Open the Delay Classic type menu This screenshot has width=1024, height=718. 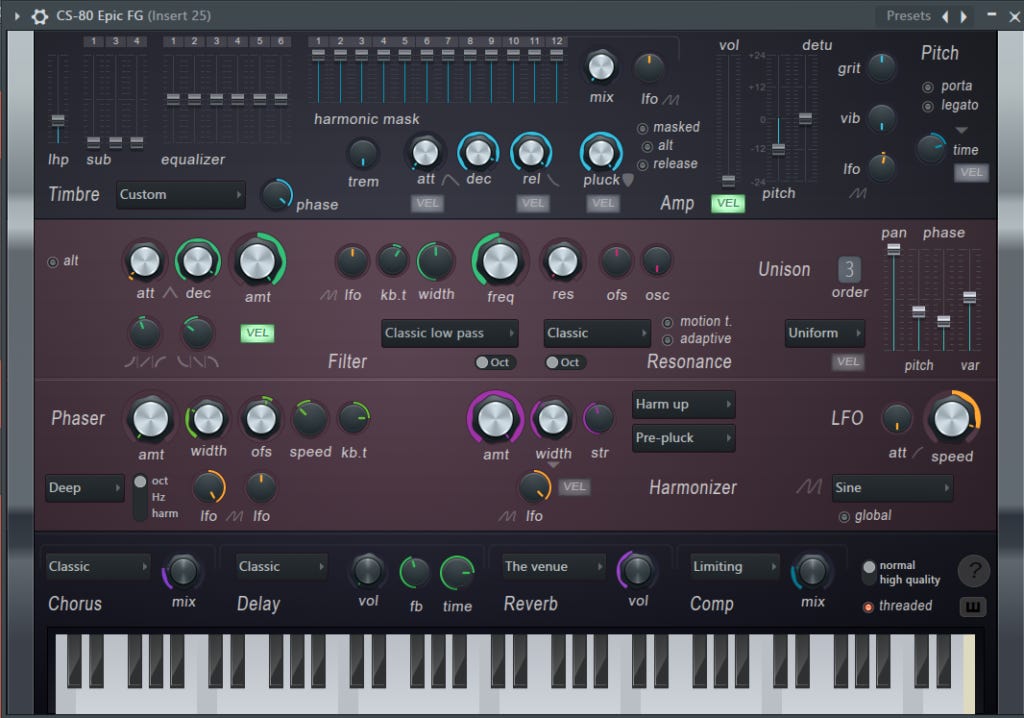(282, 566)
